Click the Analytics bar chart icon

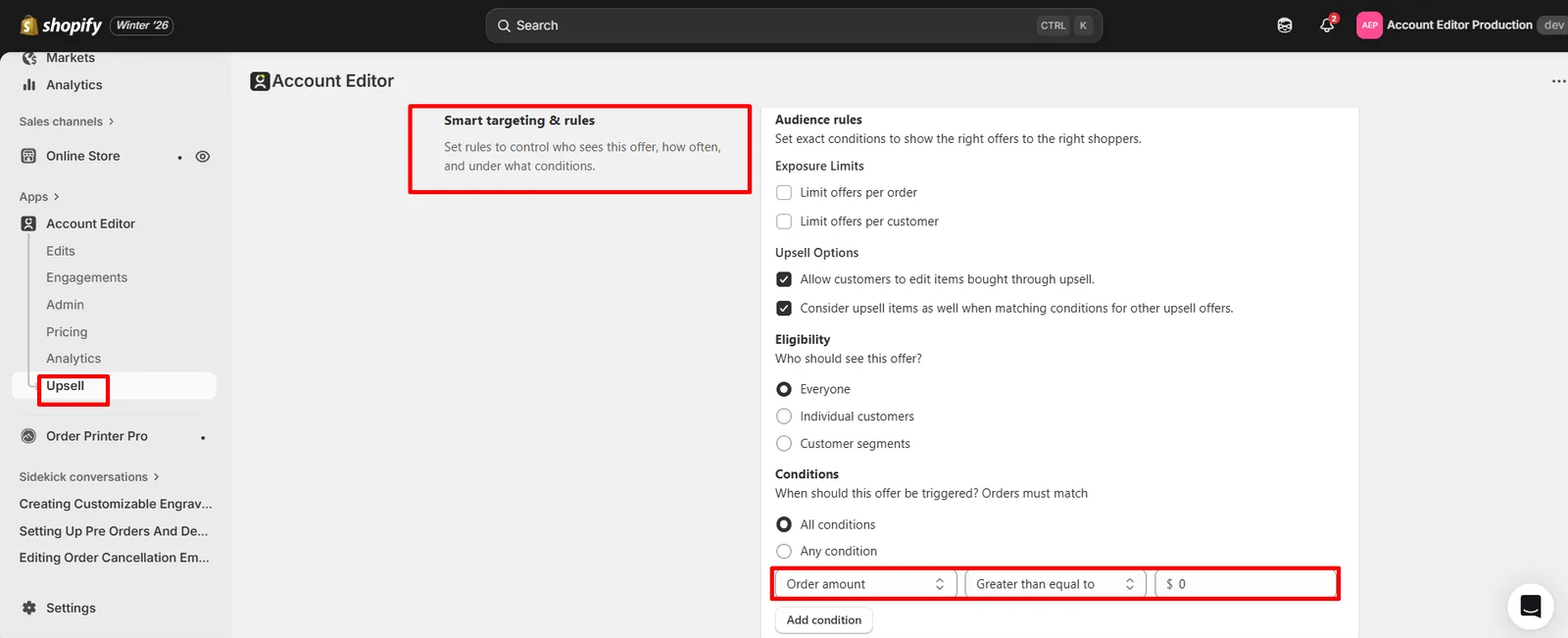pos(29,85)
